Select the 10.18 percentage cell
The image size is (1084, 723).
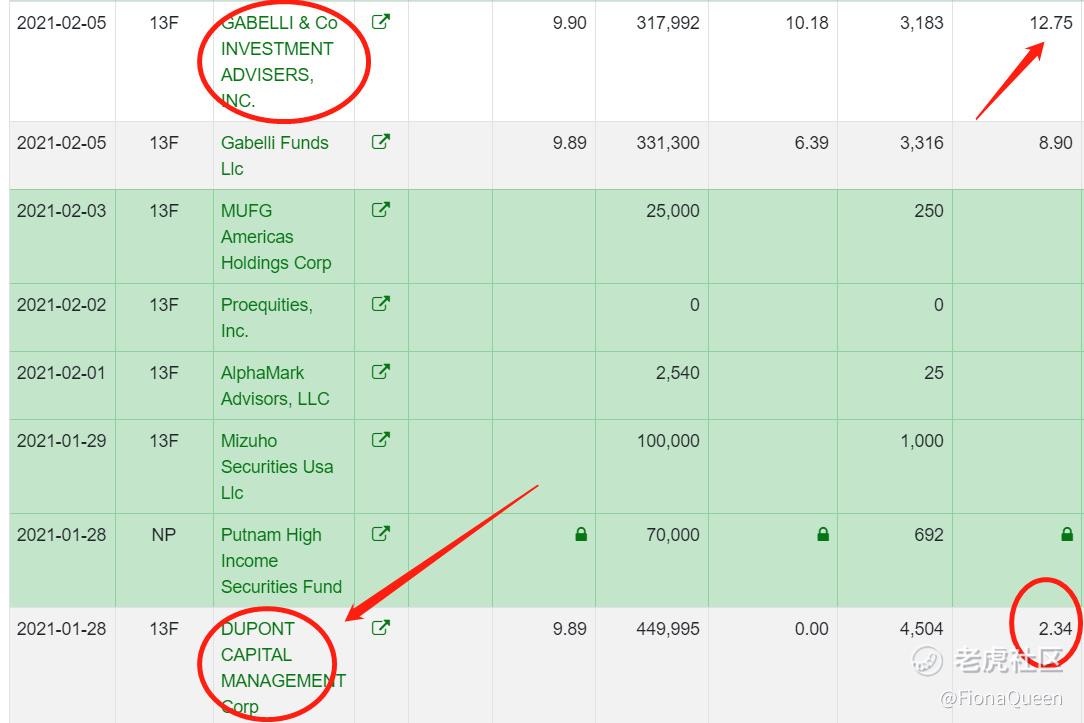807,23
